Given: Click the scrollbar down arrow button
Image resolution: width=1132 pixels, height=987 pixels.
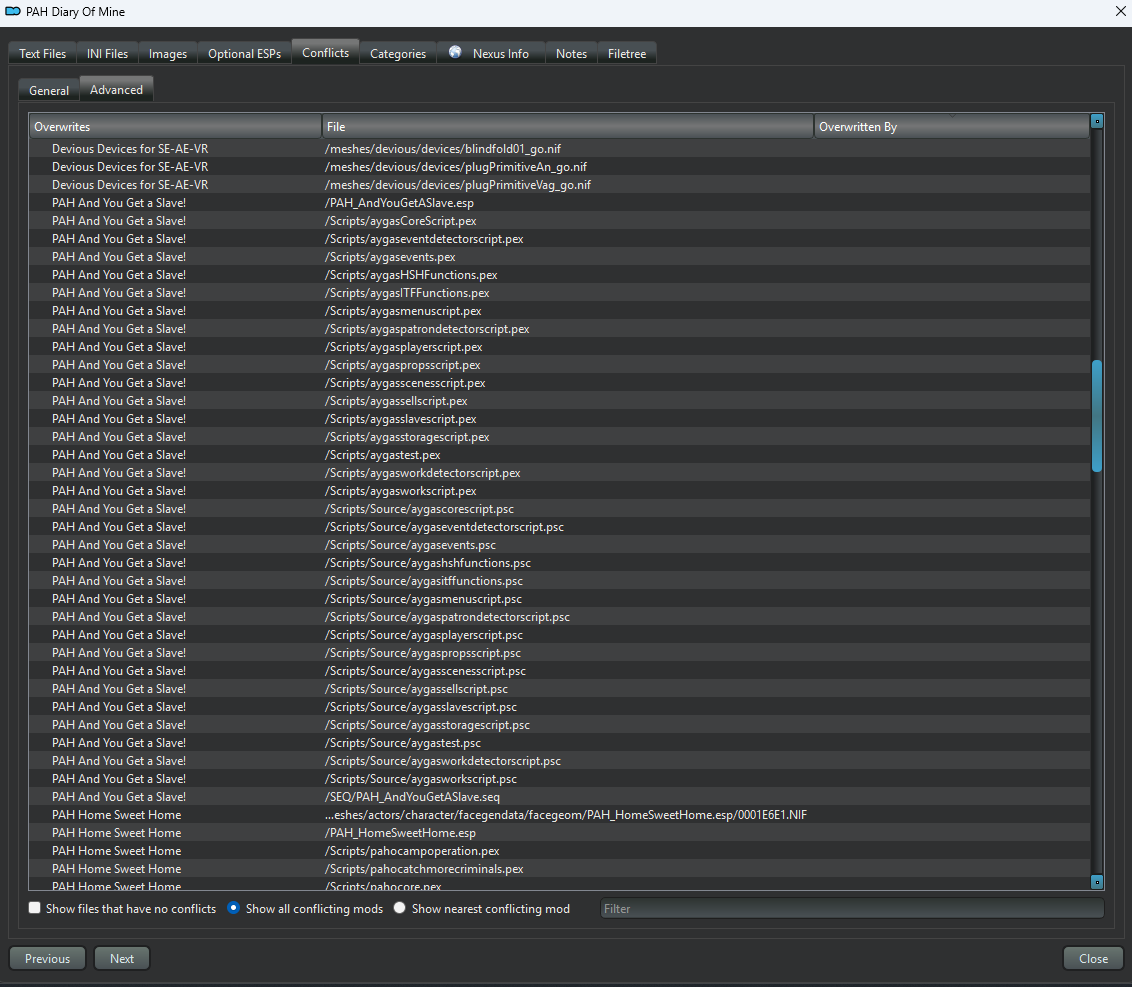Looking at the screenshot, I should tap(1097, 882).
